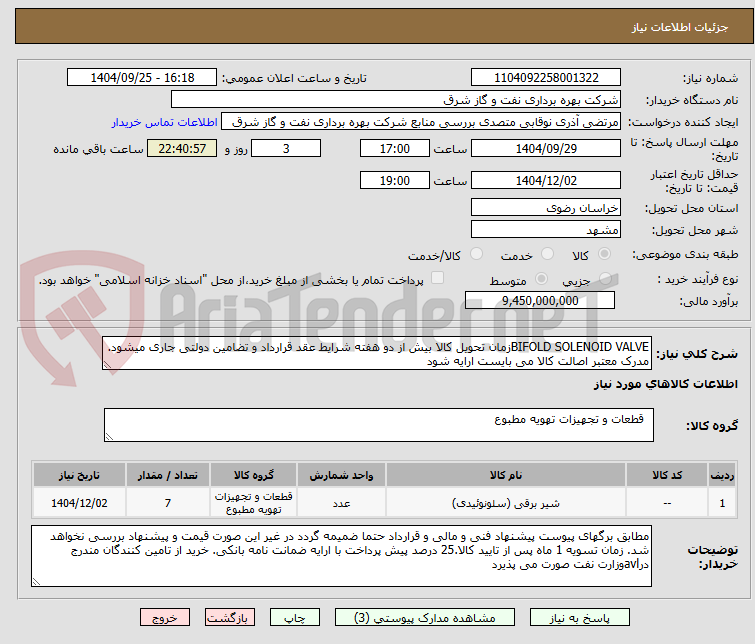Click the برآورد مالی label

point(708,302)
